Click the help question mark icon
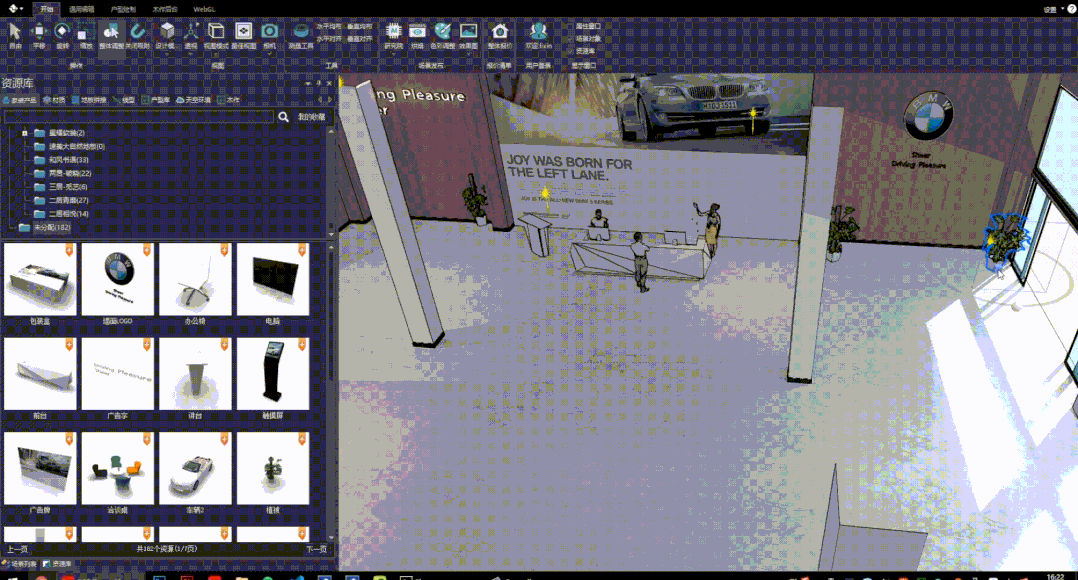The height and width of the screenshot is (580, 1078). (x=1071, y=9)
